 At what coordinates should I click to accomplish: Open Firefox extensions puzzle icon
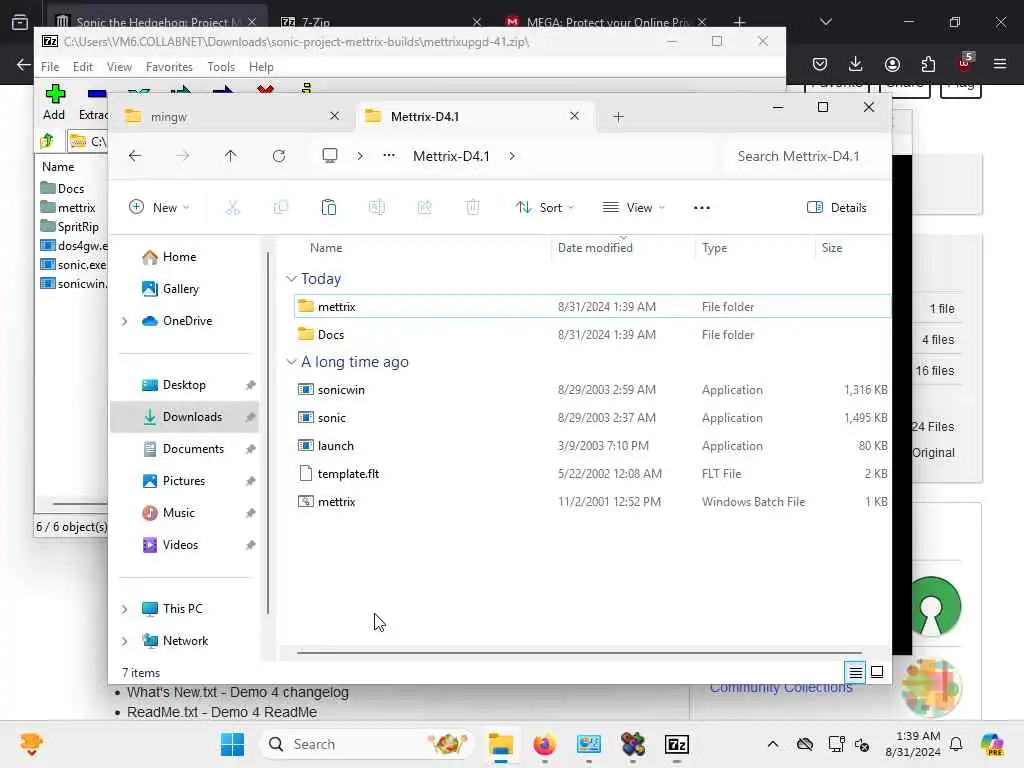tap(928, 64)
